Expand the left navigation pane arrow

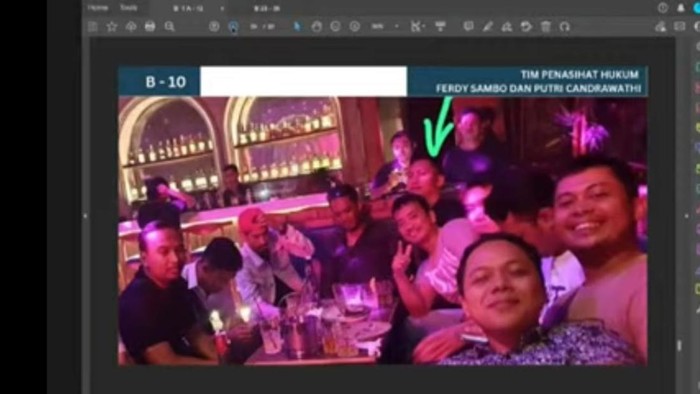pyautogui.click(x=85, y=216)
